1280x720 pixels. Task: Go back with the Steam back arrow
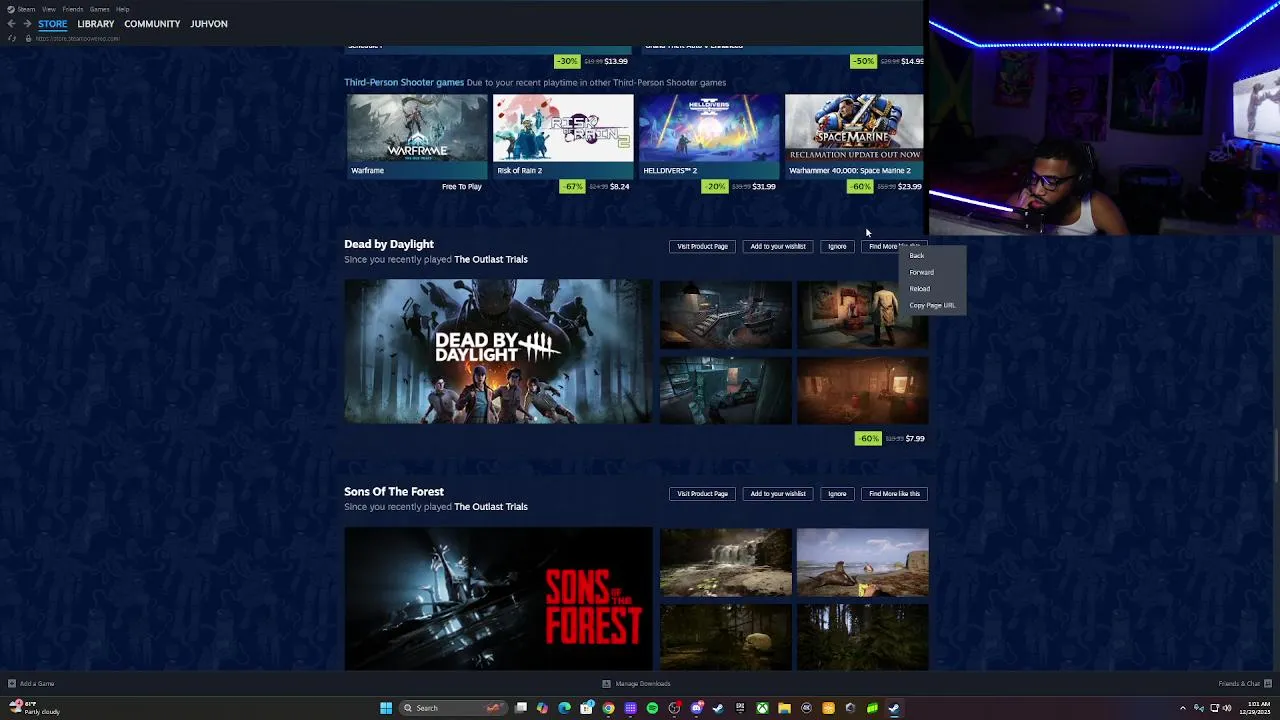pos(12,24)
